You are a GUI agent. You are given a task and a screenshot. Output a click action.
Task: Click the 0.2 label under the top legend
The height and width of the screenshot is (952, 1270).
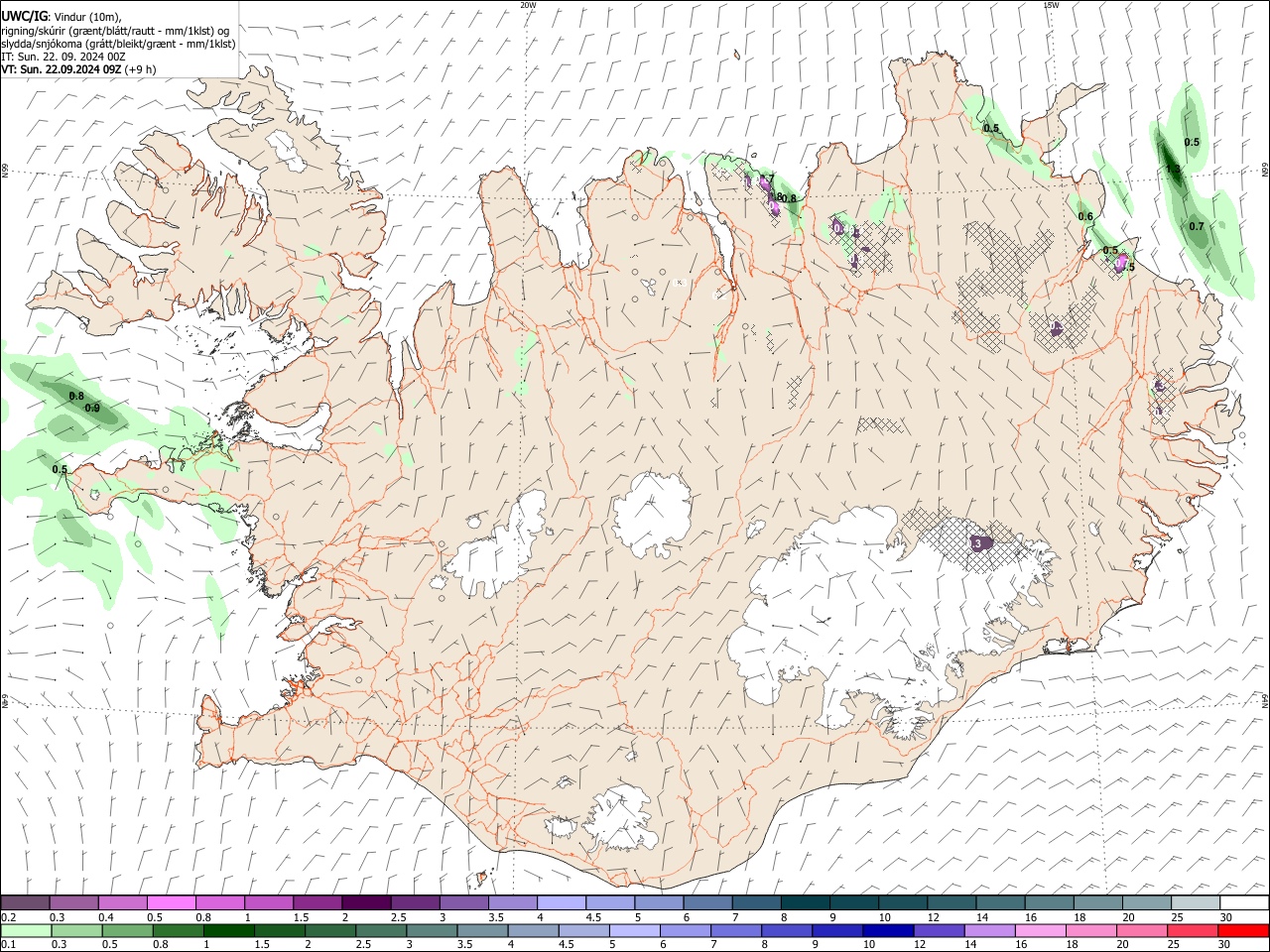(8, 917)
